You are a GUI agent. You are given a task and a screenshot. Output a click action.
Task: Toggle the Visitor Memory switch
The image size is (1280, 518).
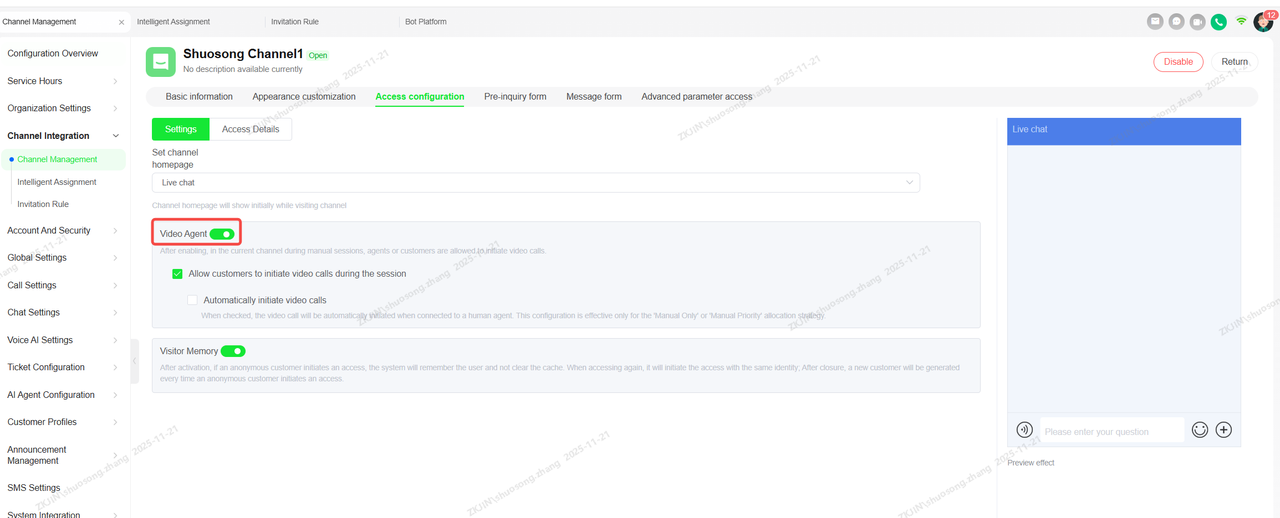click(233, 351)
